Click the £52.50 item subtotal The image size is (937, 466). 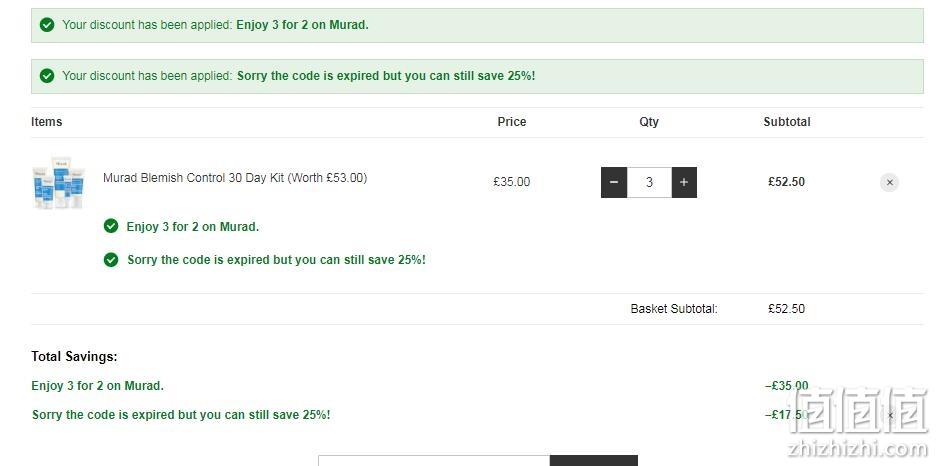pos(786,182)
